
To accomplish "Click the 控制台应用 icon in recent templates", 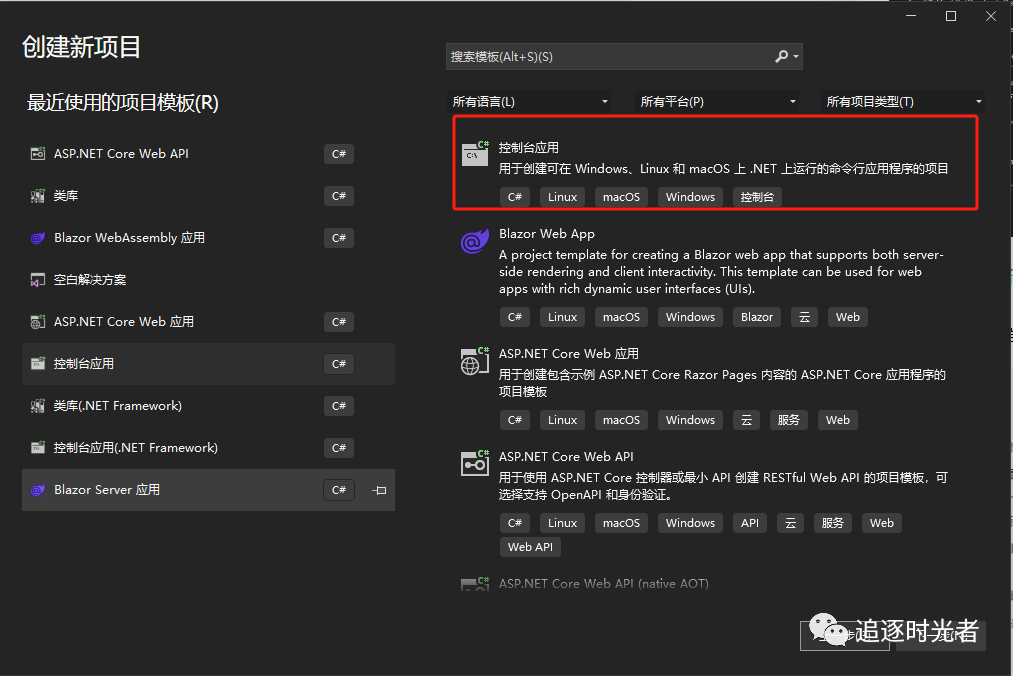I will [38, 364].
